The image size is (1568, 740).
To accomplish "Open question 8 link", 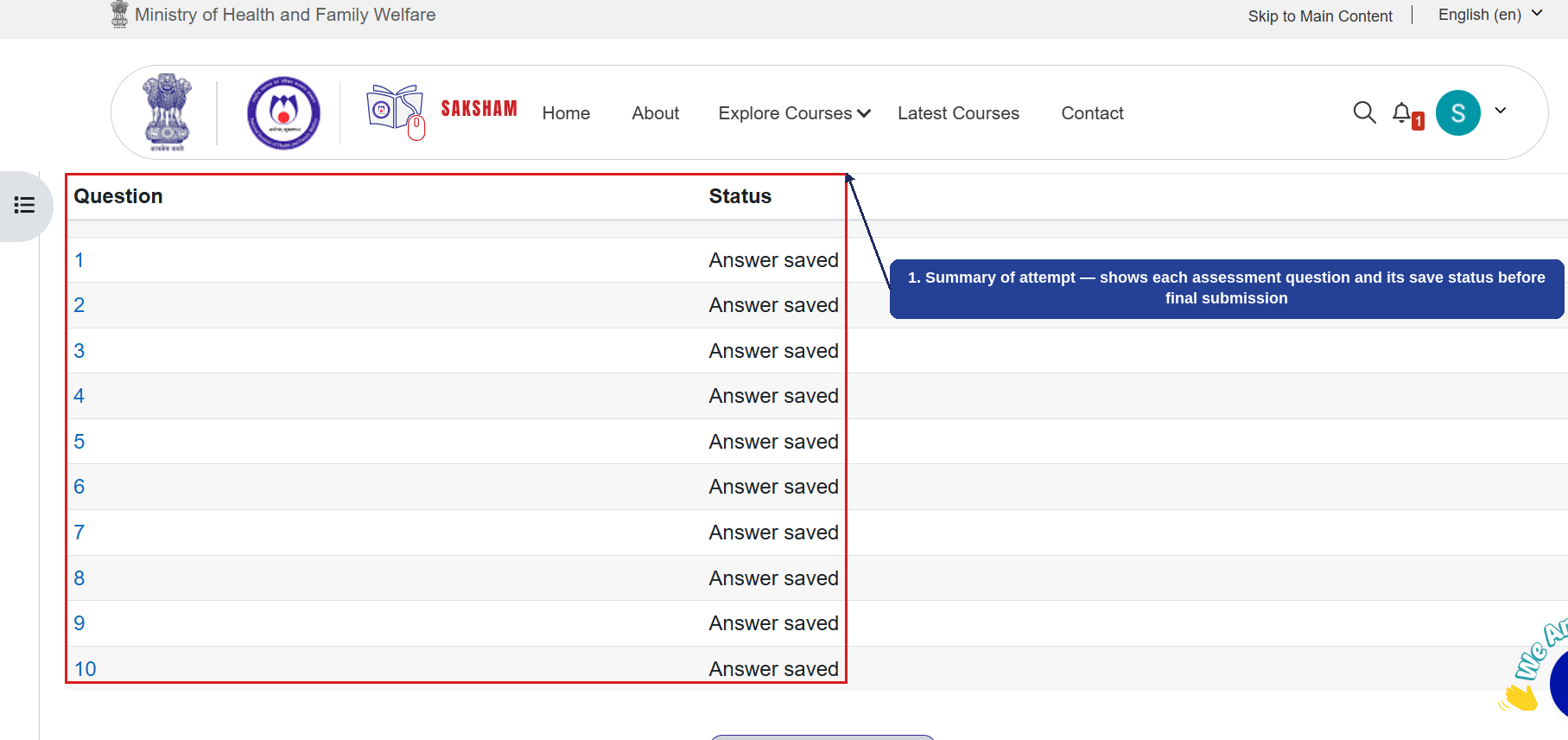I will 79,578.
